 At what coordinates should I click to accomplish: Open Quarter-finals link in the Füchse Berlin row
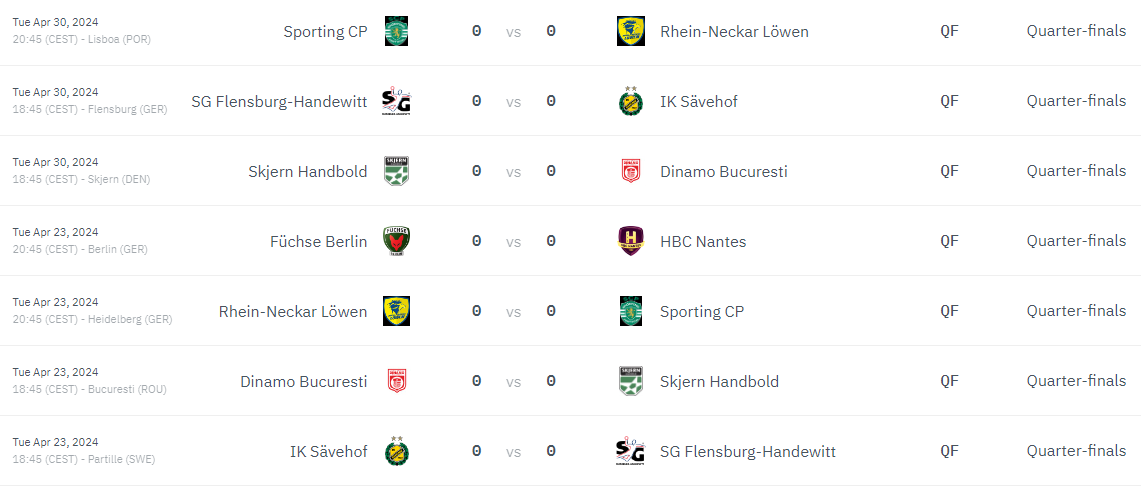1076,241
